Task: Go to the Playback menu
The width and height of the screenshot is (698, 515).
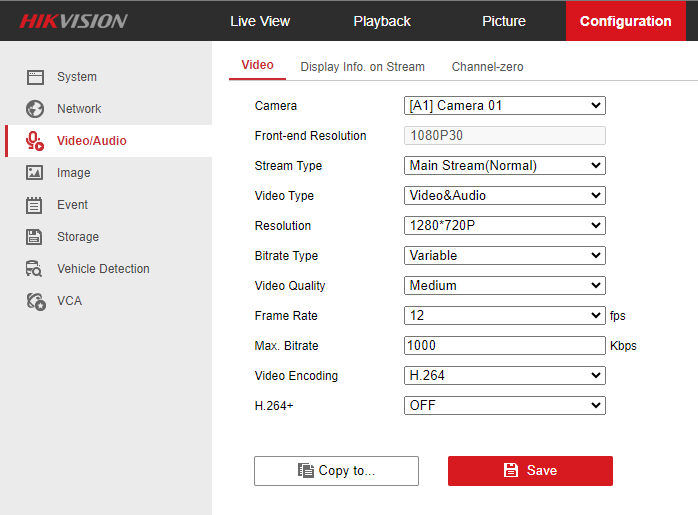Action: [382, 21]
